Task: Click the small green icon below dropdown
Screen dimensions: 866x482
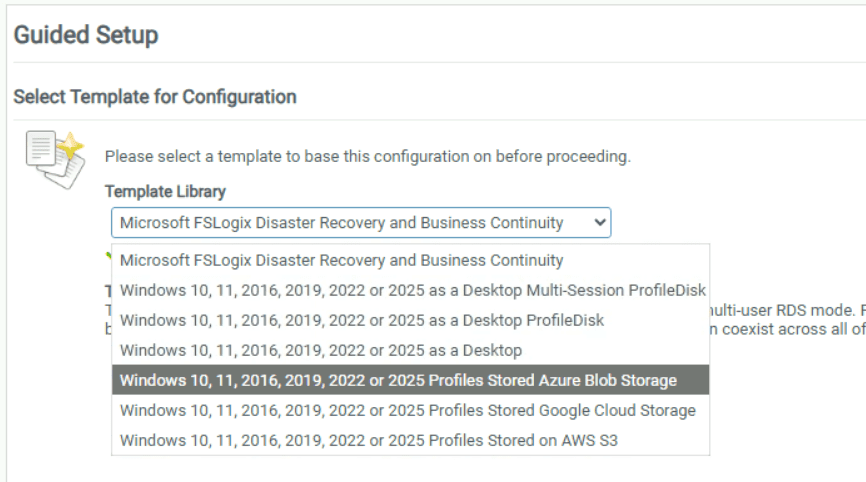Action: pos(108,255)
